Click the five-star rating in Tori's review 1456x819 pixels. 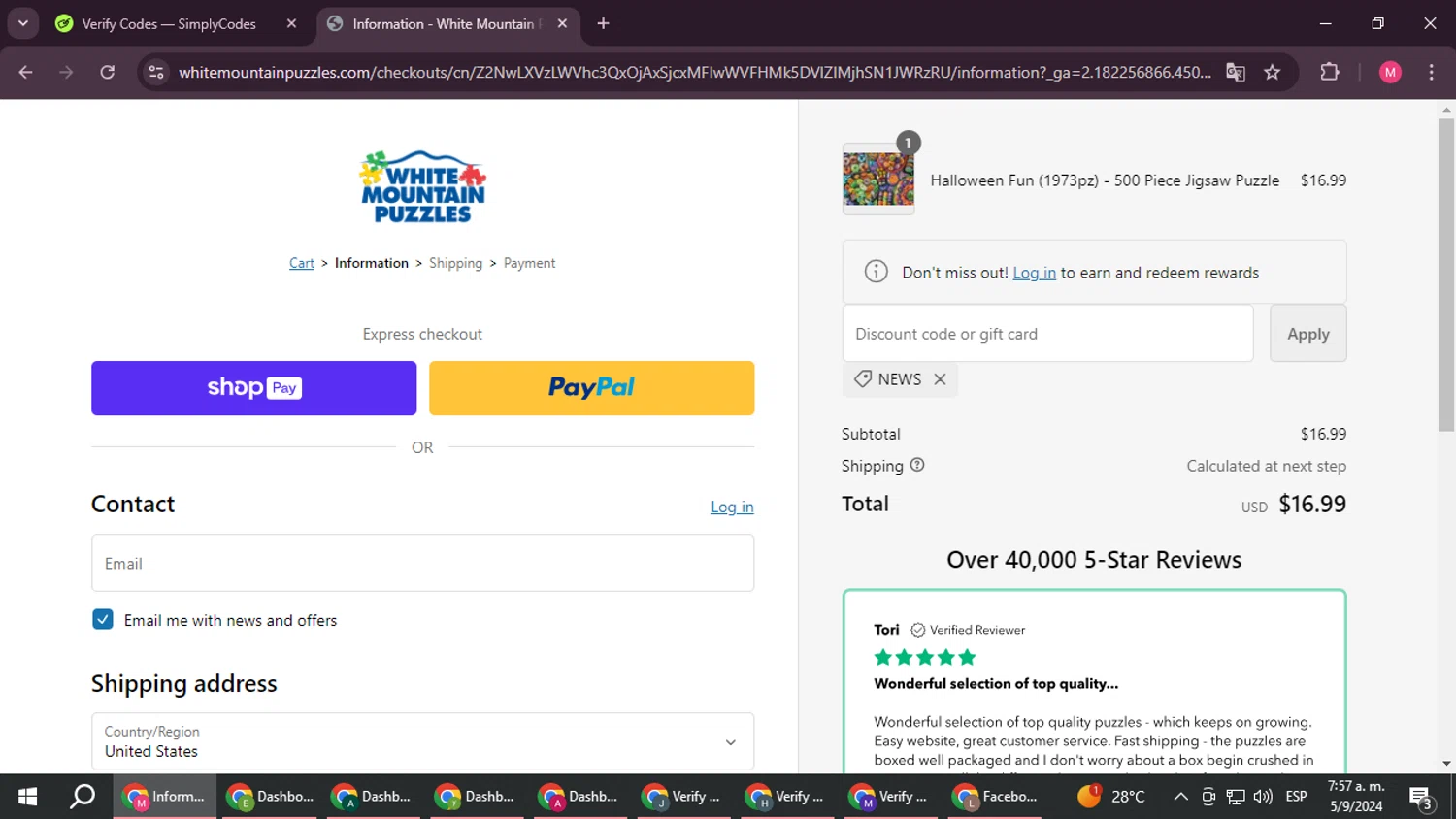click(x=924, y=657)
